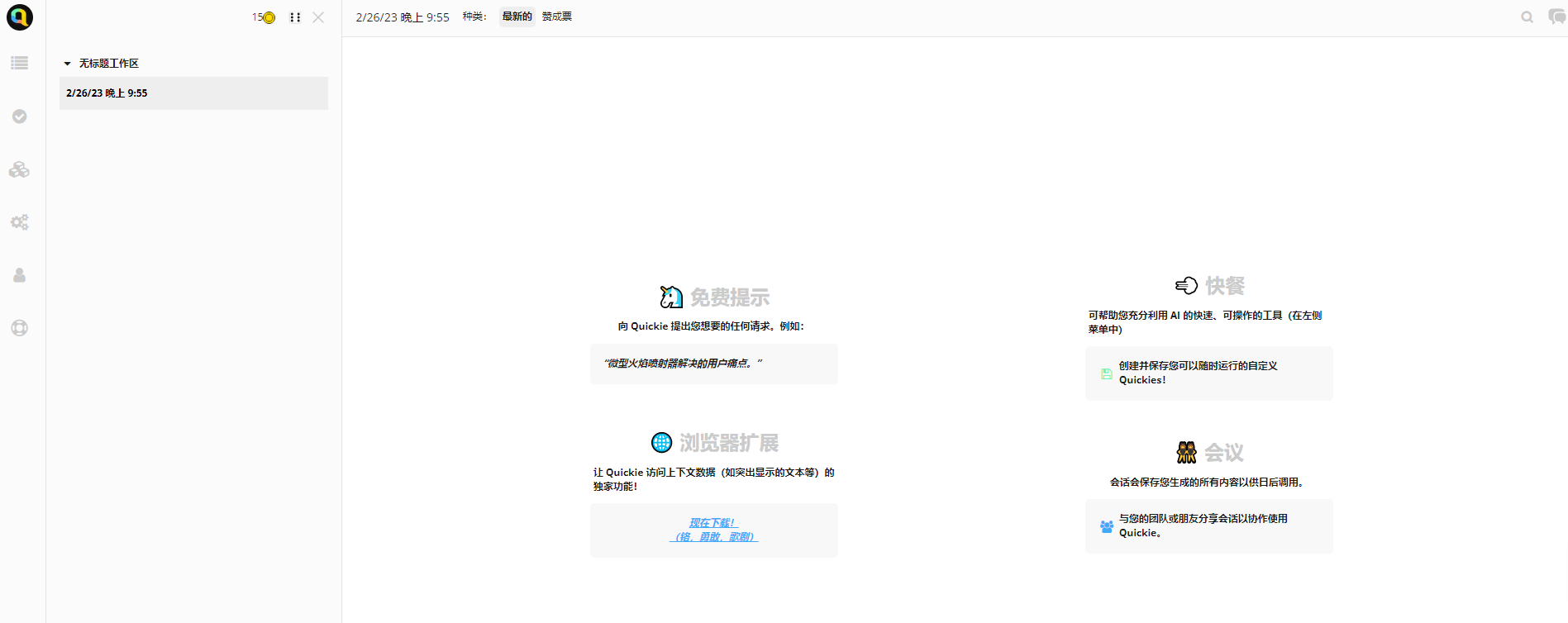Click the 向 Quickie 提出 description text
1568x623 pixels.
pos(711,326)
